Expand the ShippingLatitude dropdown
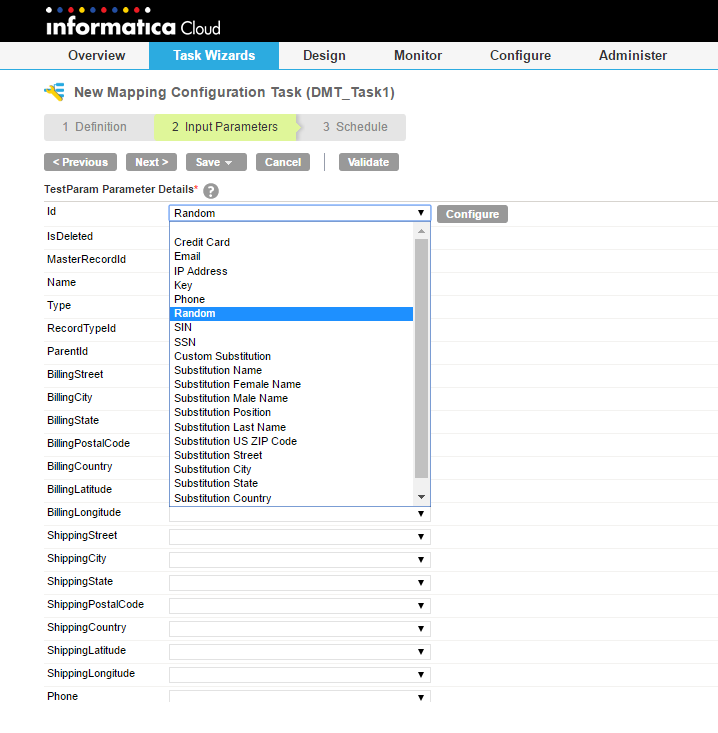The width and height of the screenshot is (718, 733). [300, 652]
